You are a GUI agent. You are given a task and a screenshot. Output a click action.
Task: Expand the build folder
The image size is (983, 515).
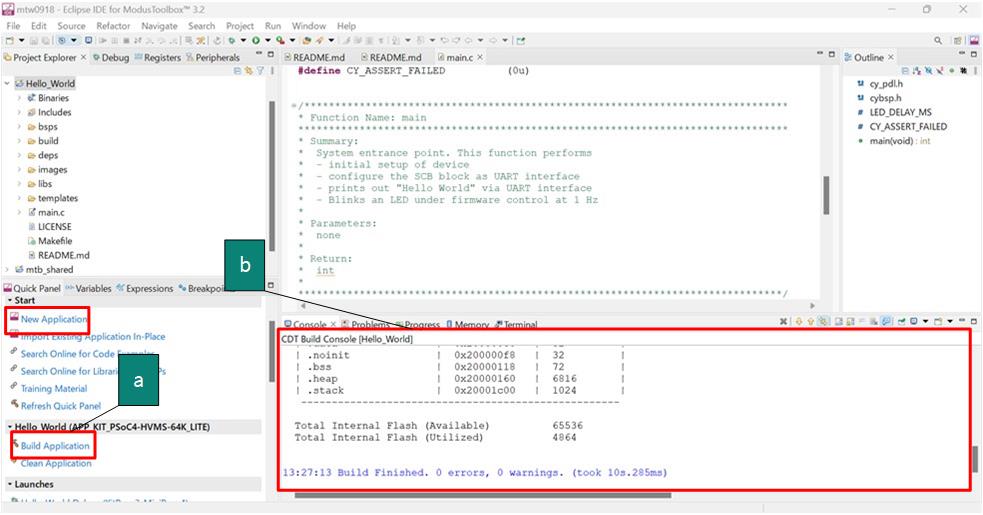[19, 141]
